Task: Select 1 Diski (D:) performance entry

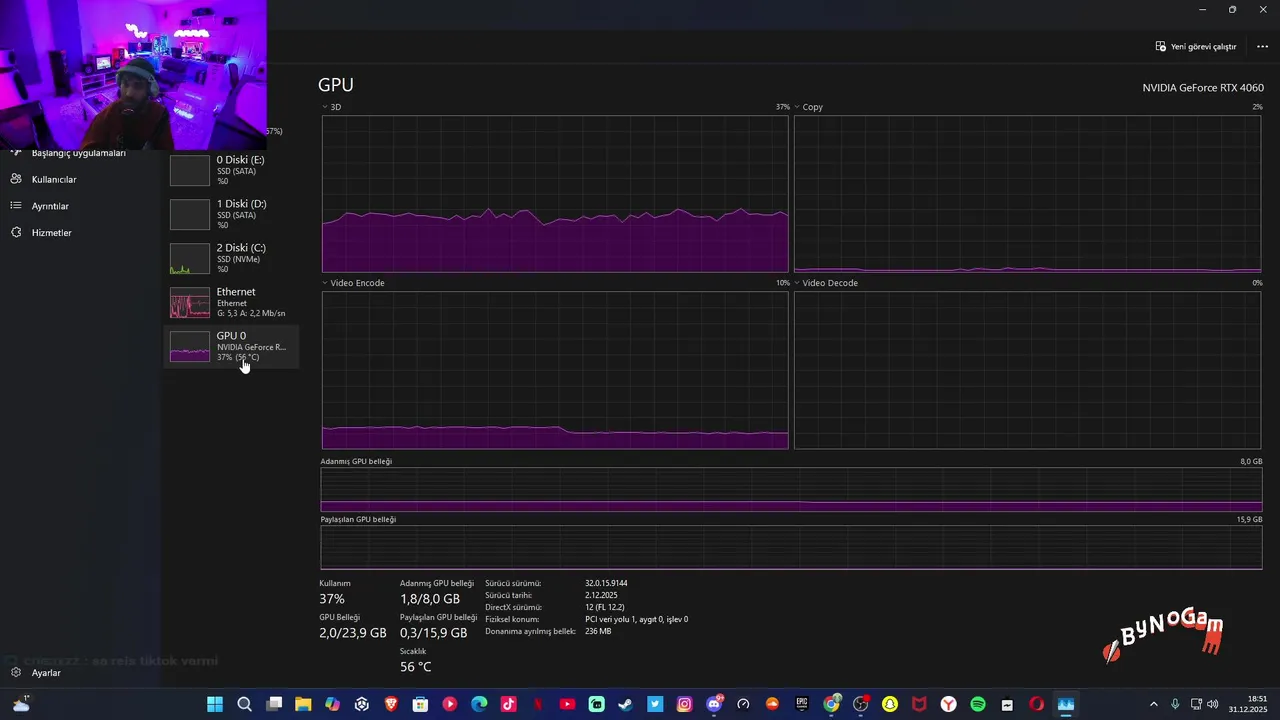Action: click(231, 214)
